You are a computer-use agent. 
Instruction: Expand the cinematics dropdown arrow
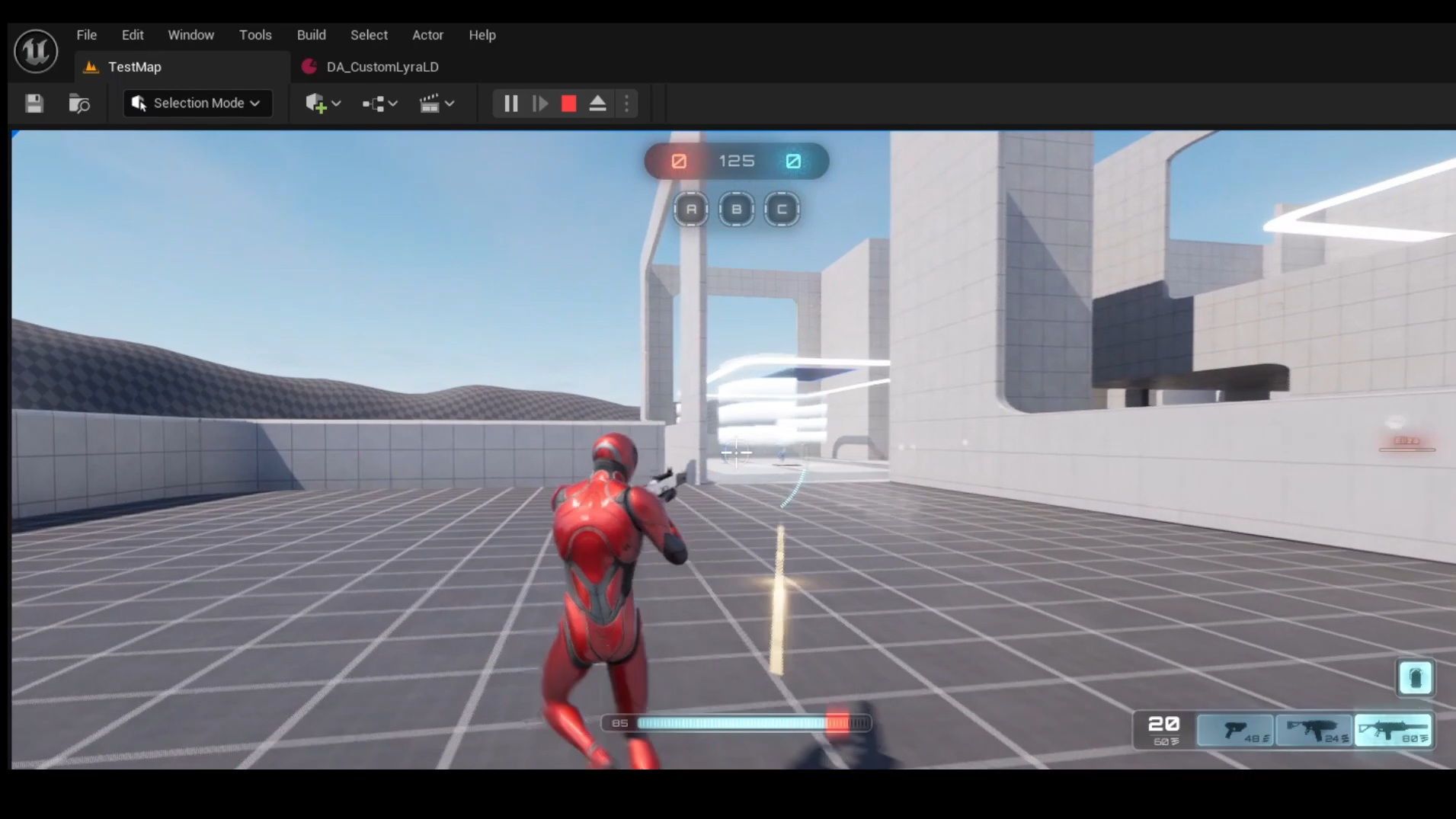450,104
